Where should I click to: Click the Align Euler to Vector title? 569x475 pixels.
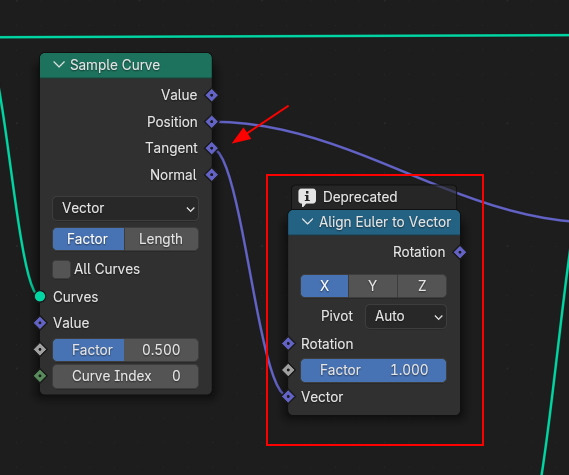point(385,222)
